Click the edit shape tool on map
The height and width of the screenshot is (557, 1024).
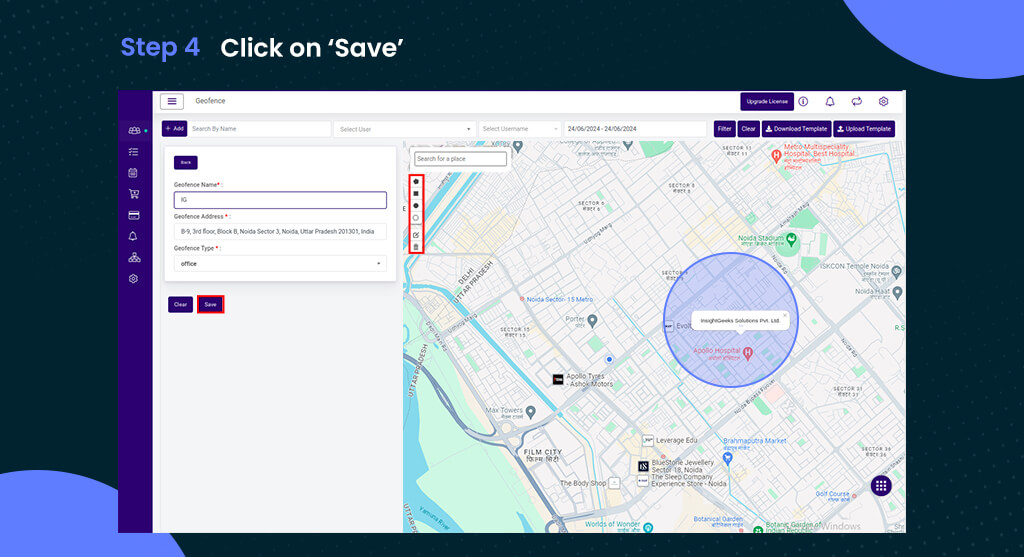tap(416, 234)
